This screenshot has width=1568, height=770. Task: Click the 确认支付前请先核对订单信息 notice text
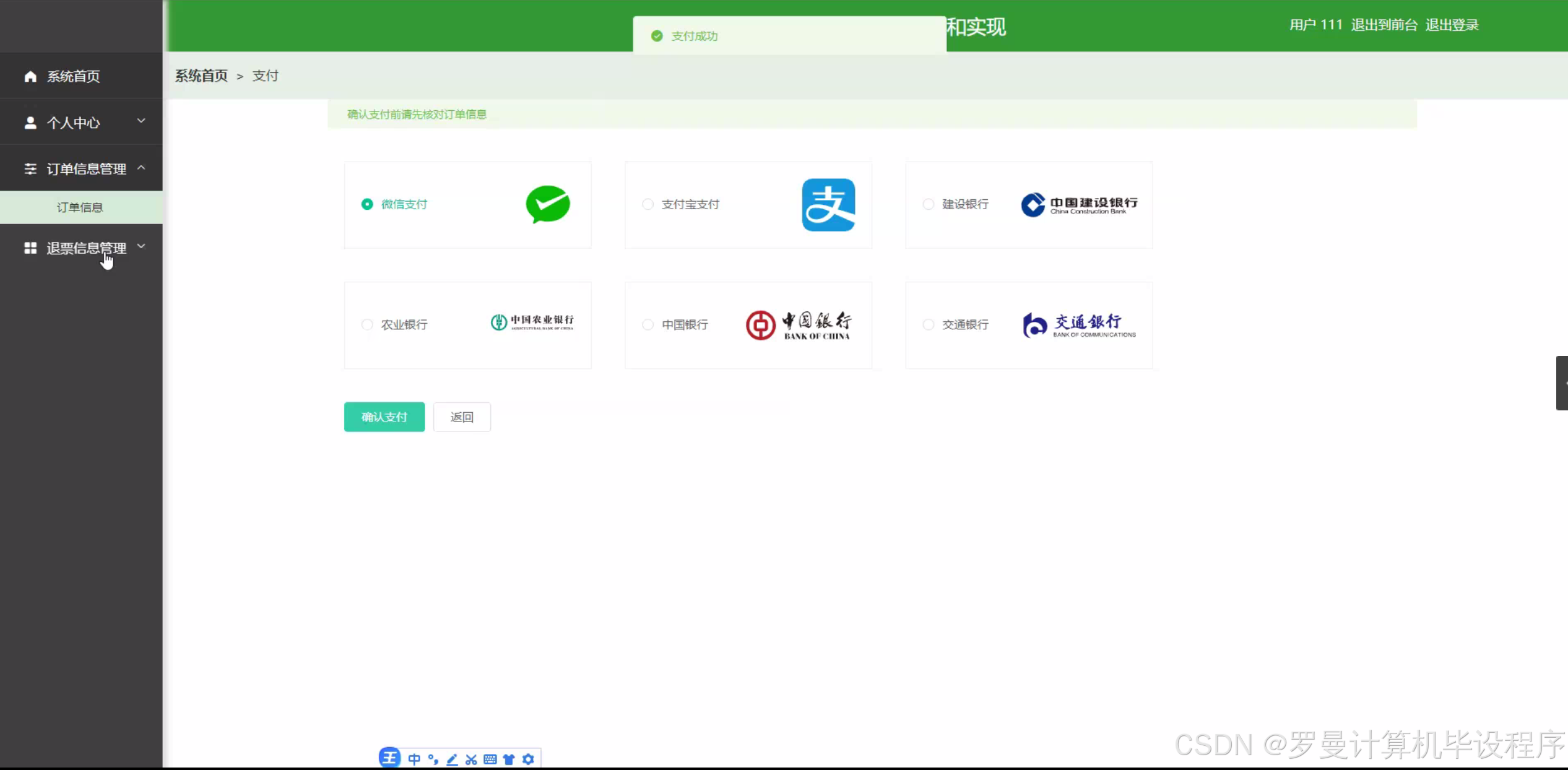click(417, 114)
